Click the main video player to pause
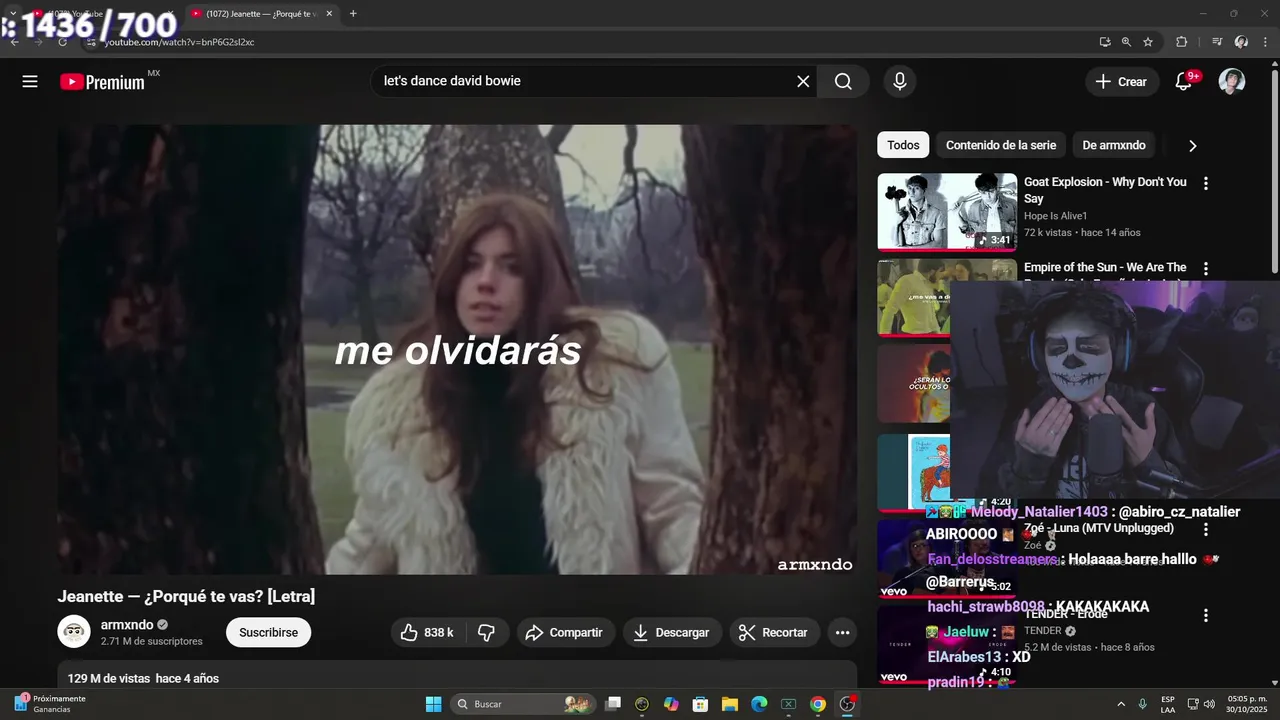The width and height of the screenshot is (1280, 720). (x=457, y=350)
